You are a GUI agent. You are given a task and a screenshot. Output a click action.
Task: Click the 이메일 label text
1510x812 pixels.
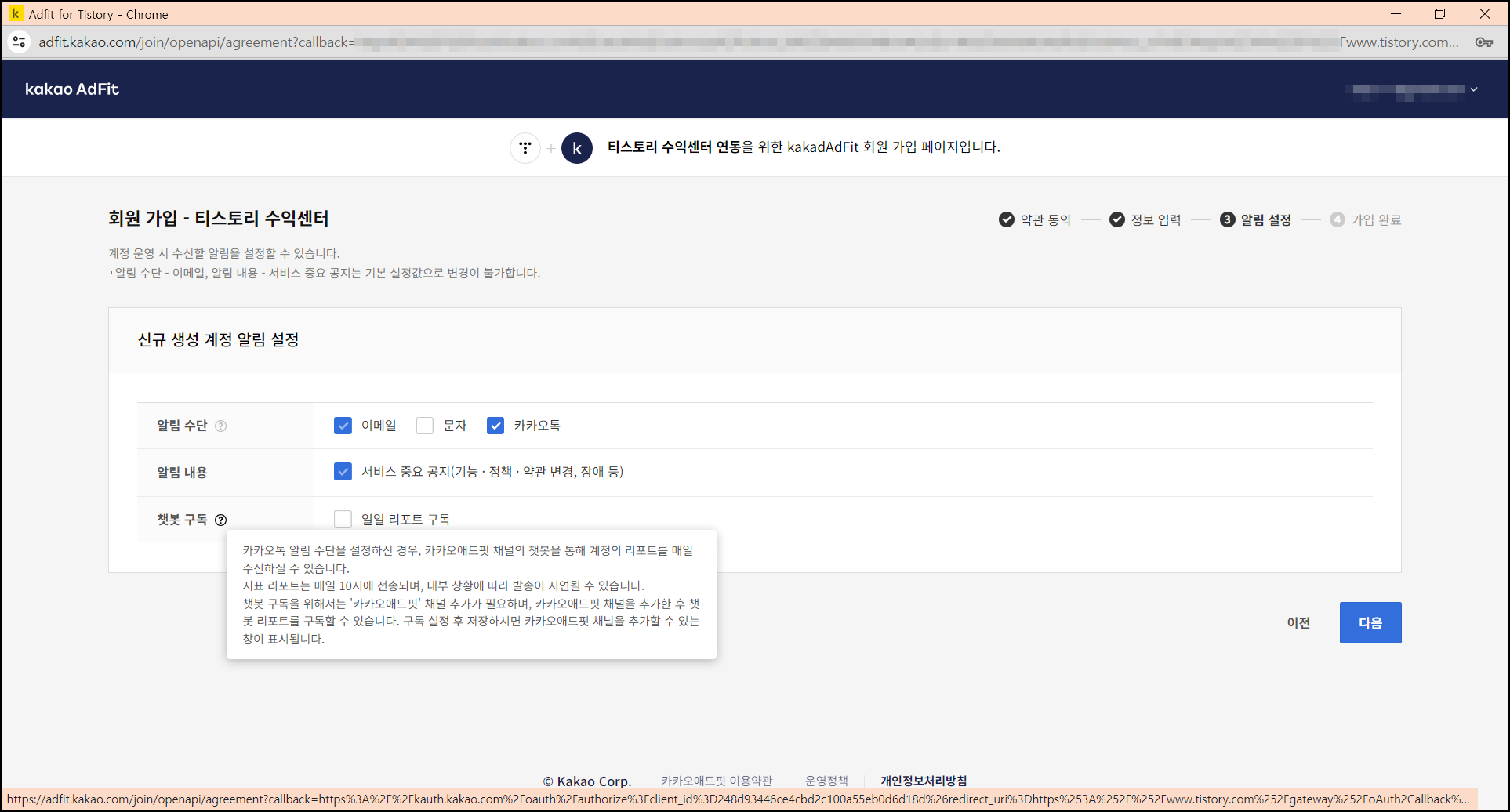[379, 426]
